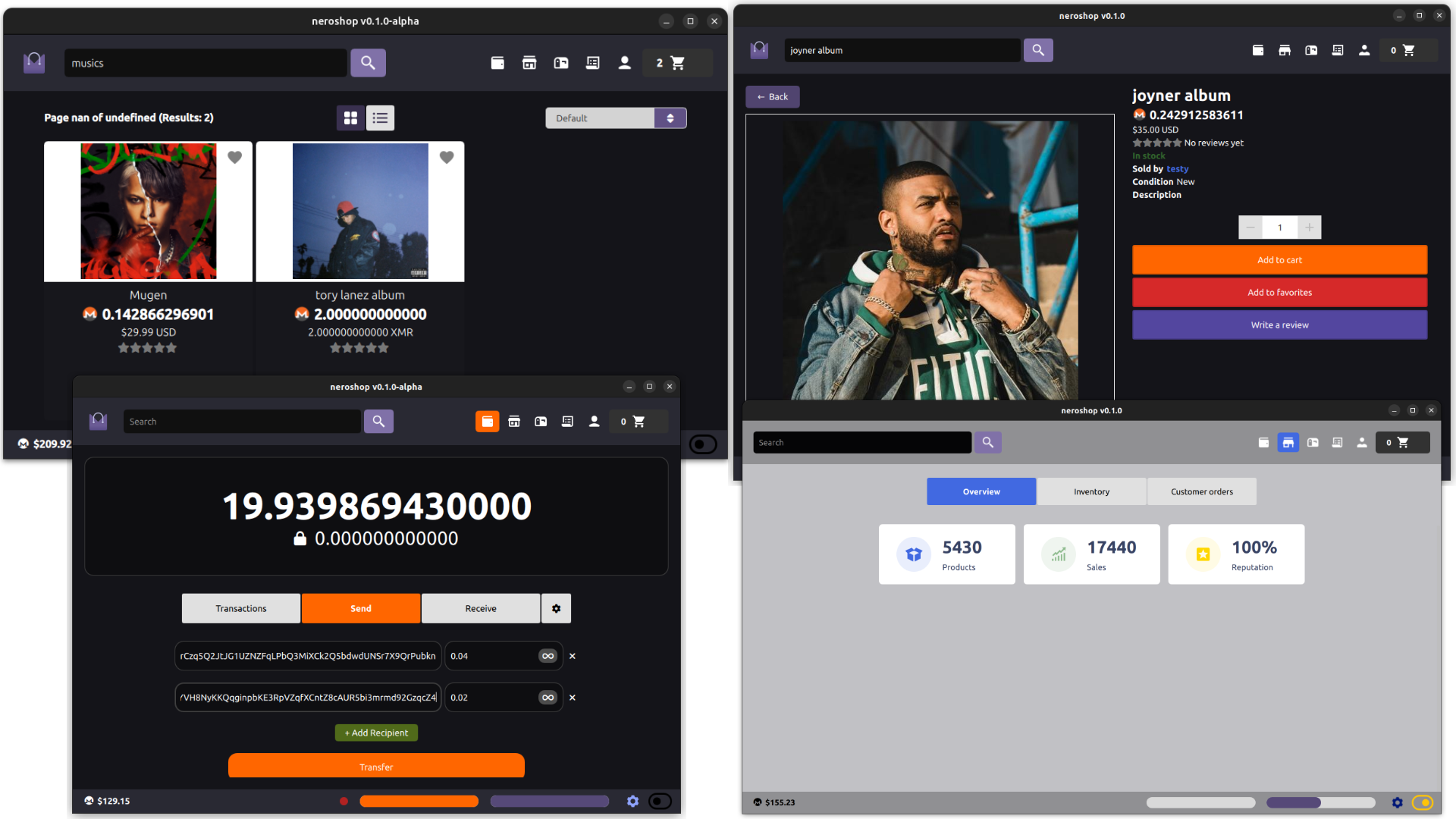
Task: Click the send-all infinity icon beside 0.04 amount
Action: (548, 656)
